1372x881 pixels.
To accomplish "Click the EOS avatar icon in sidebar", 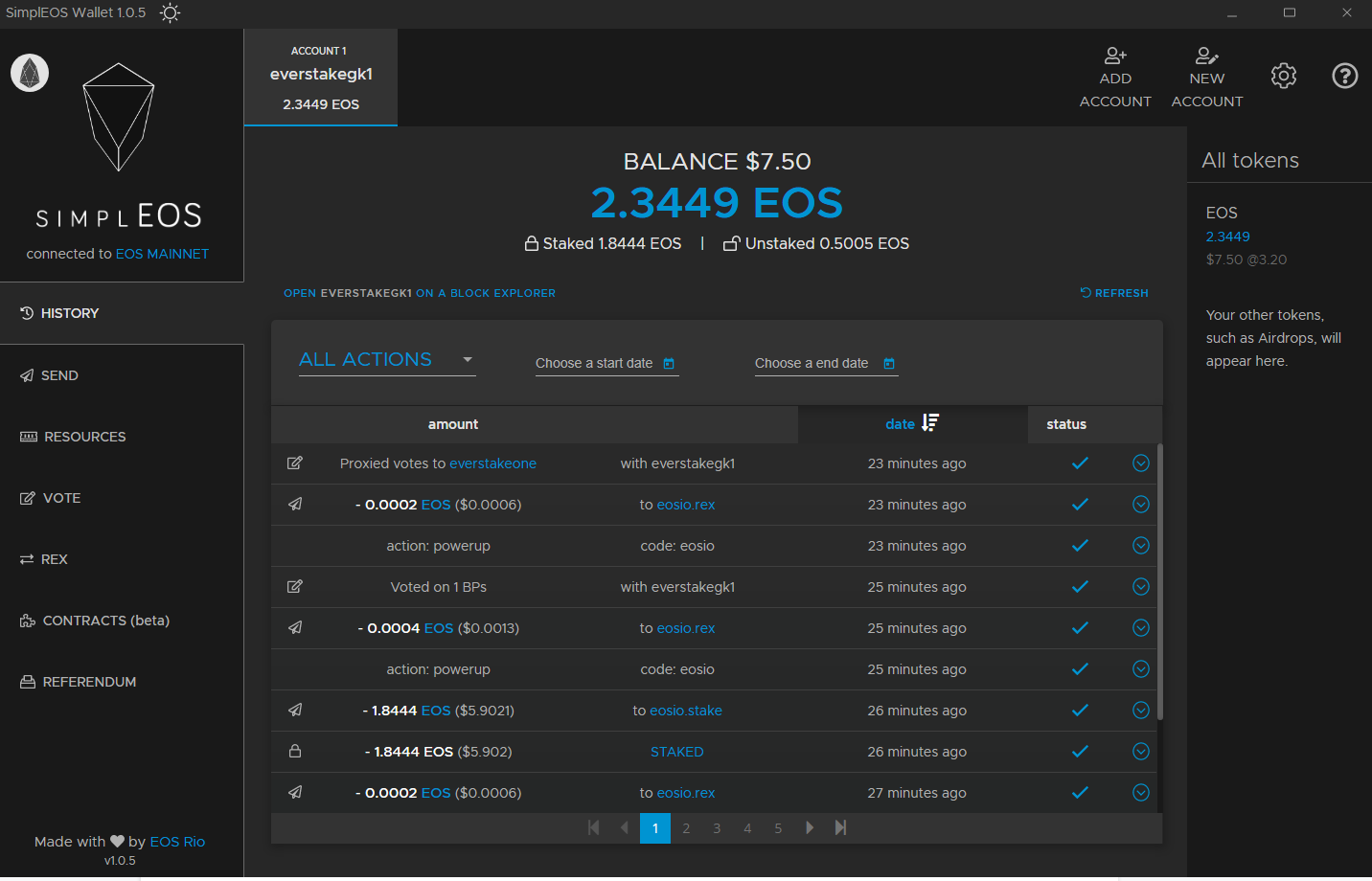I will 30,73.
